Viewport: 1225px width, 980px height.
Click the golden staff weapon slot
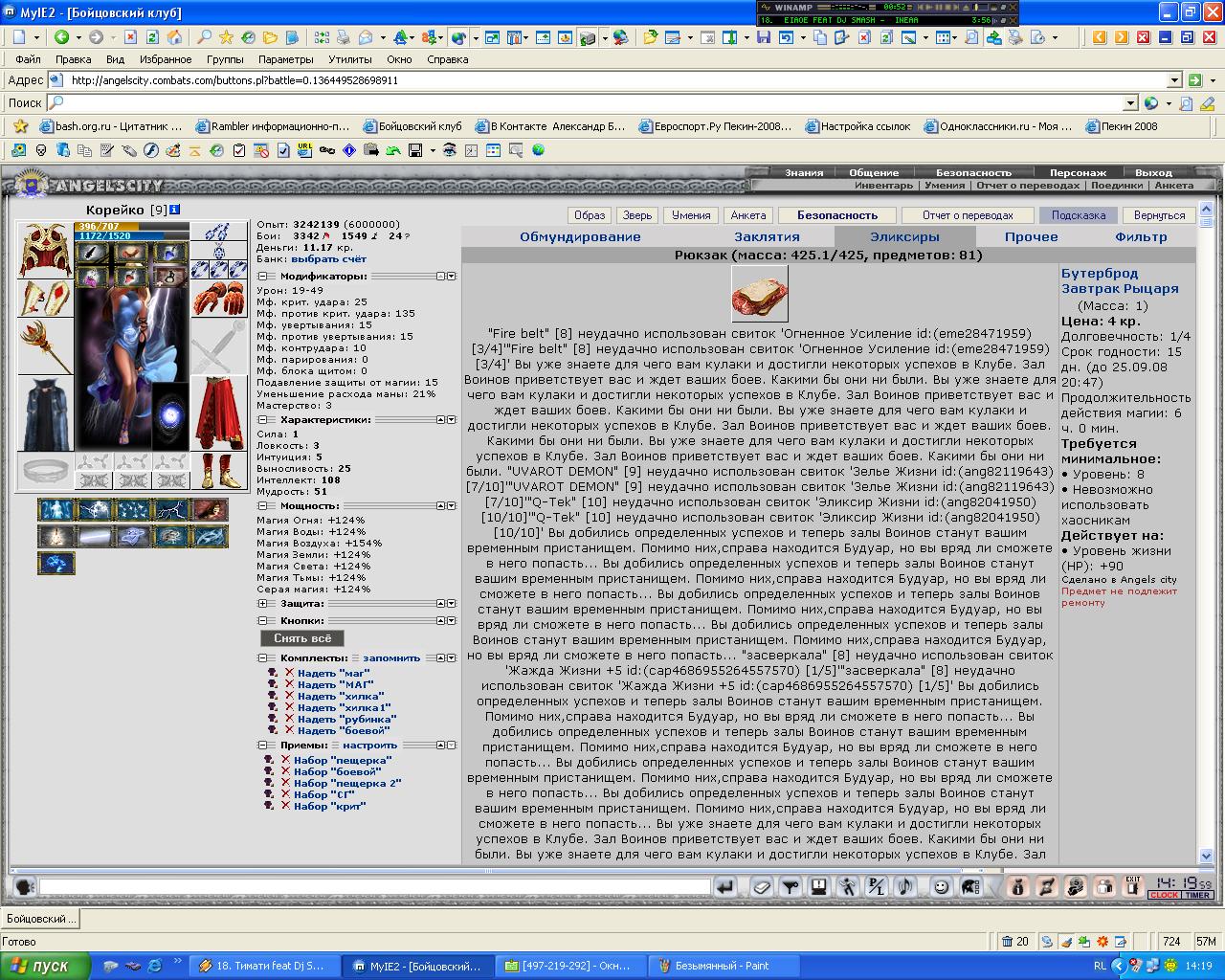(x=45, y=346)
